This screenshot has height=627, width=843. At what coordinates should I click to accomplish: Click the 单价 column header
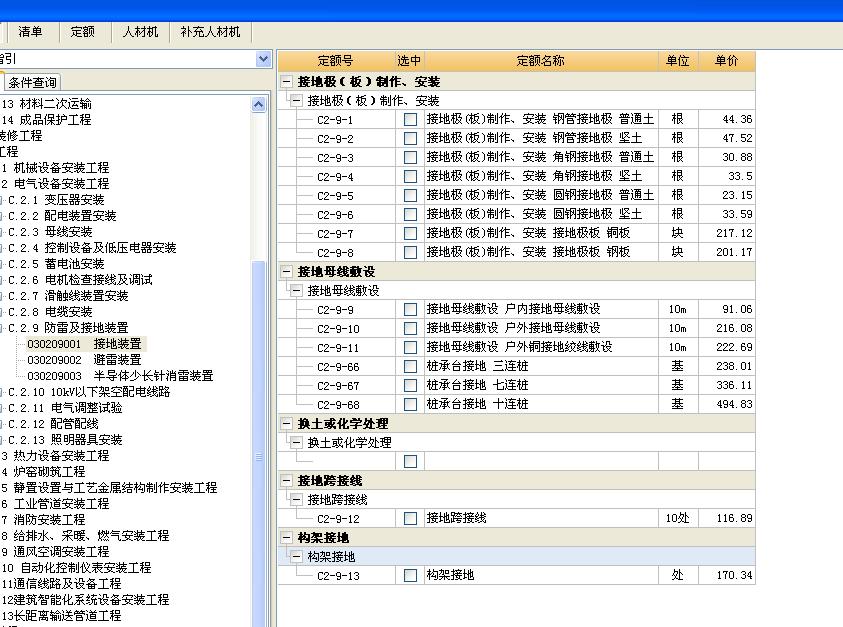click(x=727, y=61)
